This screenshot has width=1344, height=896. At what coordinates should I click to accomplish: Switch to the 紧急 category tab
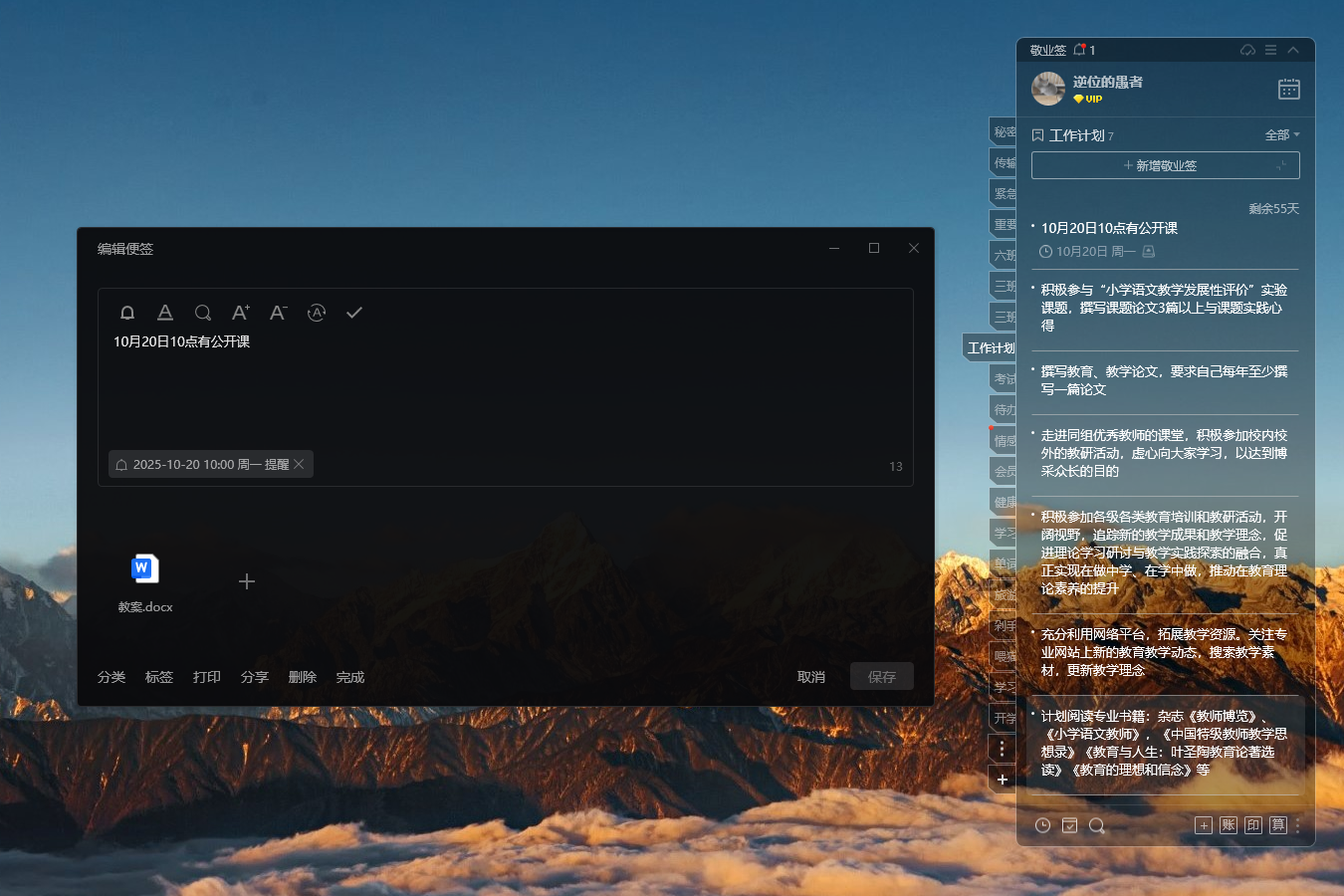coord(1004,193)
